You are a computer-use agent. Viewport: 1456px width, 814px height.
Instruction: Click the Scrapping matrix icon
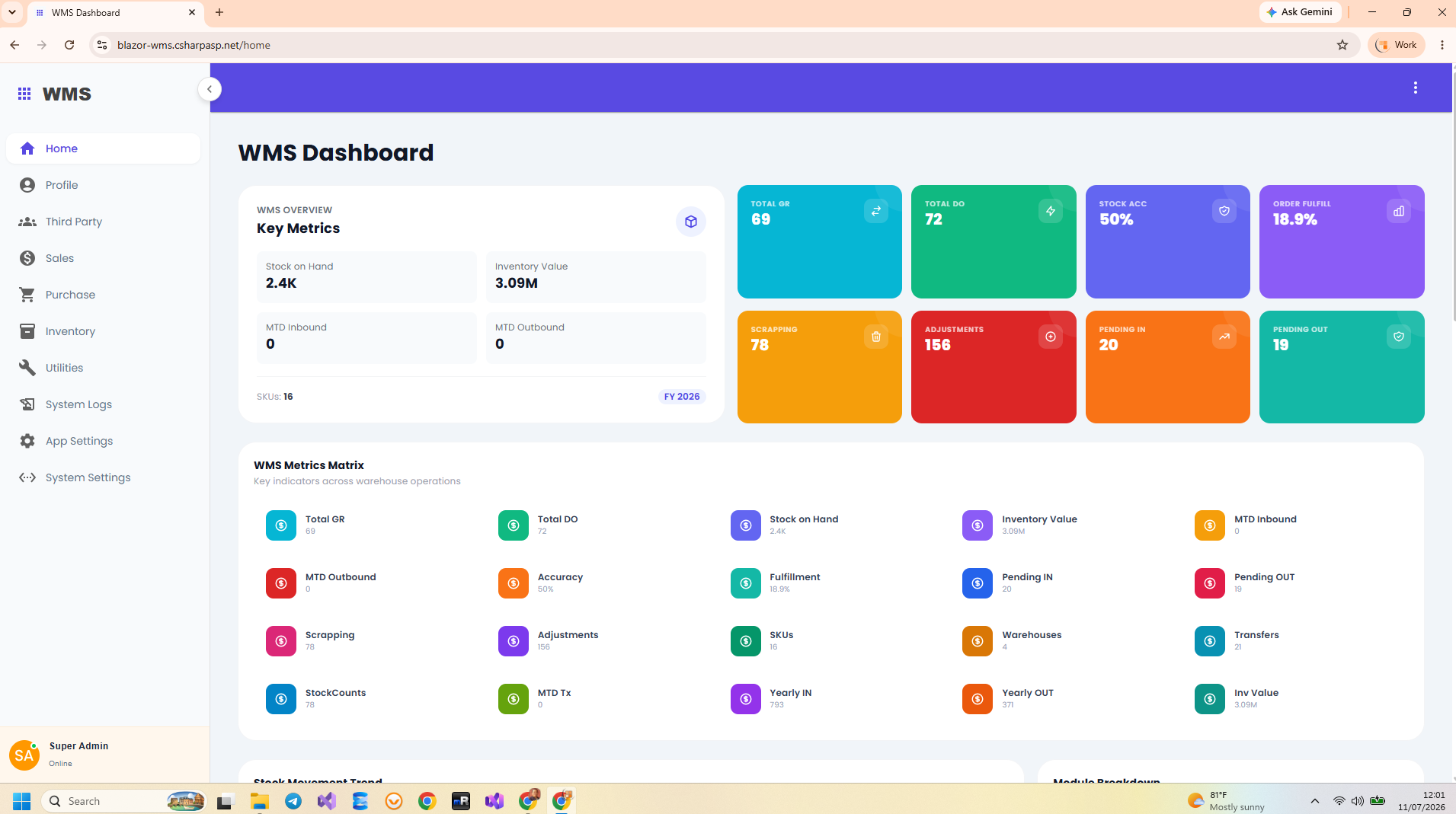281,641
